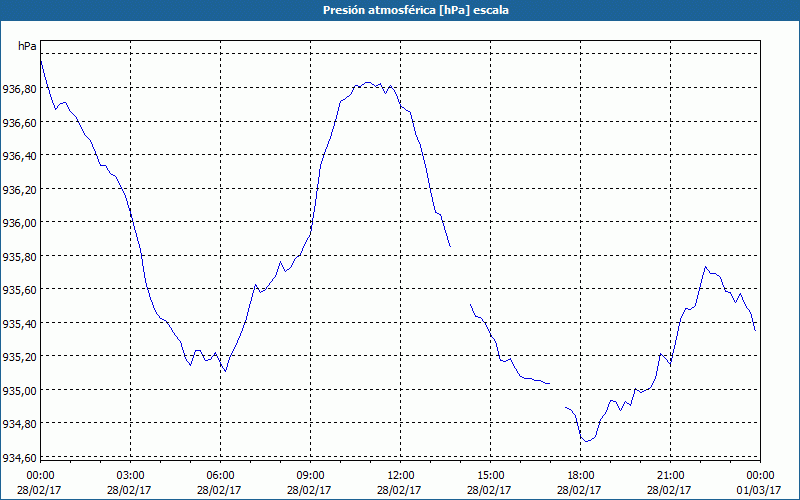Screen dimensions: 800x500
Task: Click the 935,40 axis value
Action: (x=20, y=323)
